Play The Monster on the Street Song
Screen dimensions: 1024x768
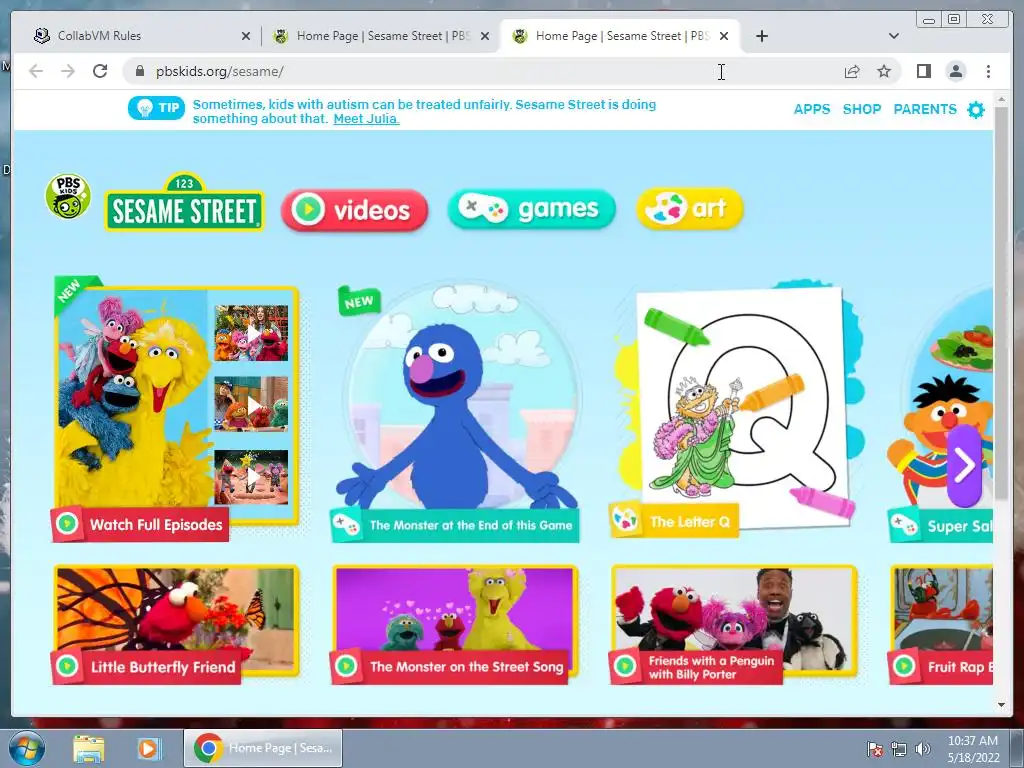click(x=455, y=624)
